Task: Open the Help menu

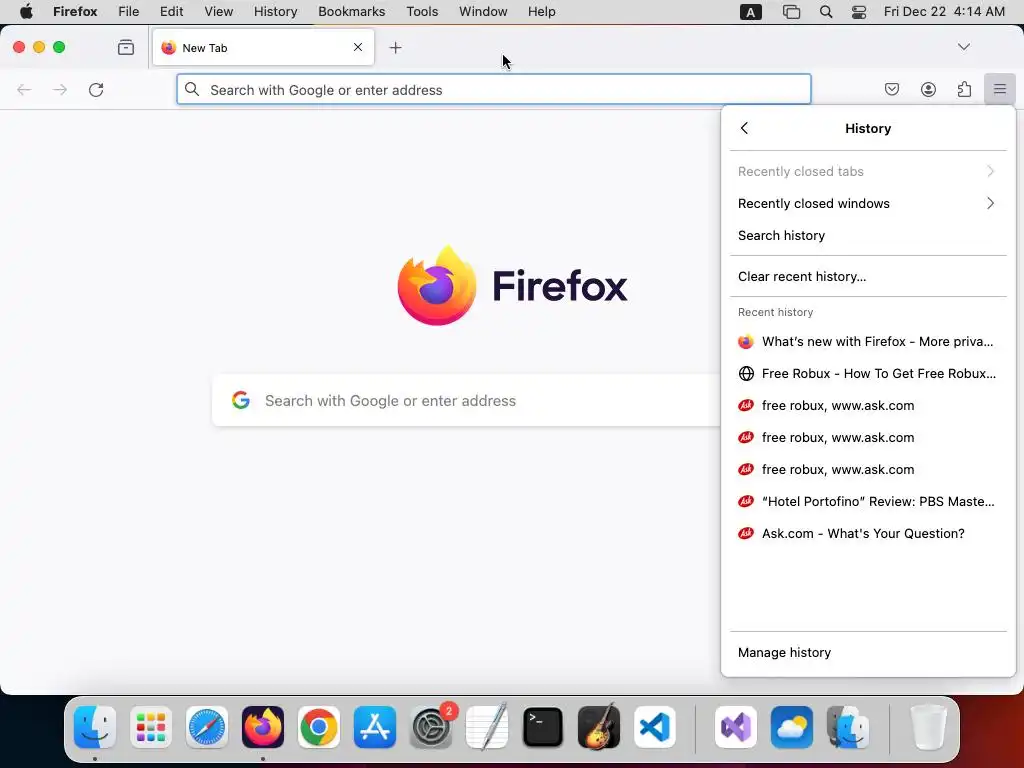Action: tap(541, 12)
